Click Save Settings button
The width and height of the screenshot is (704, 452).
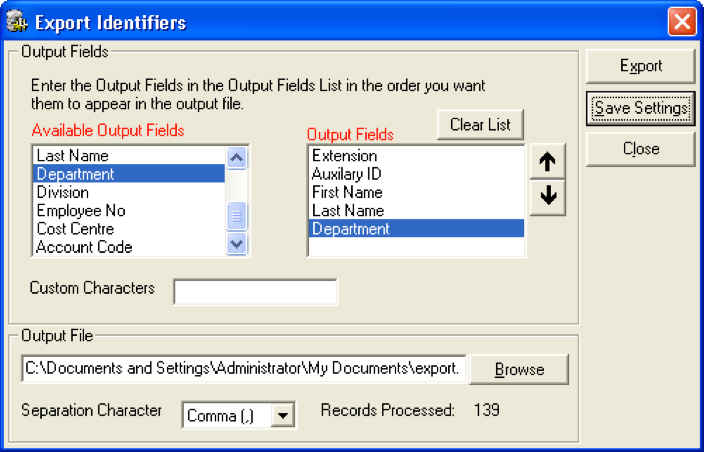(x=641, y=108)
